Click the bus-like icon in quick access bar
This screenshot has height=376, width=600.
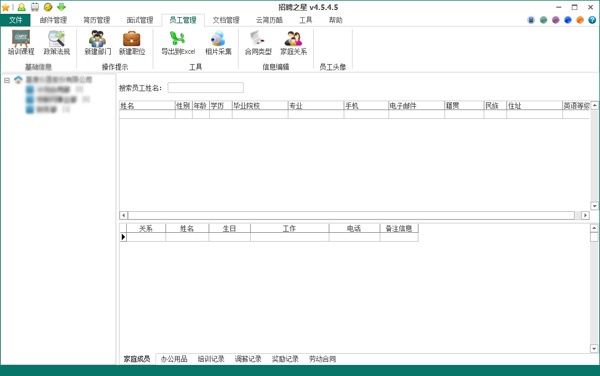click(34, 7)
